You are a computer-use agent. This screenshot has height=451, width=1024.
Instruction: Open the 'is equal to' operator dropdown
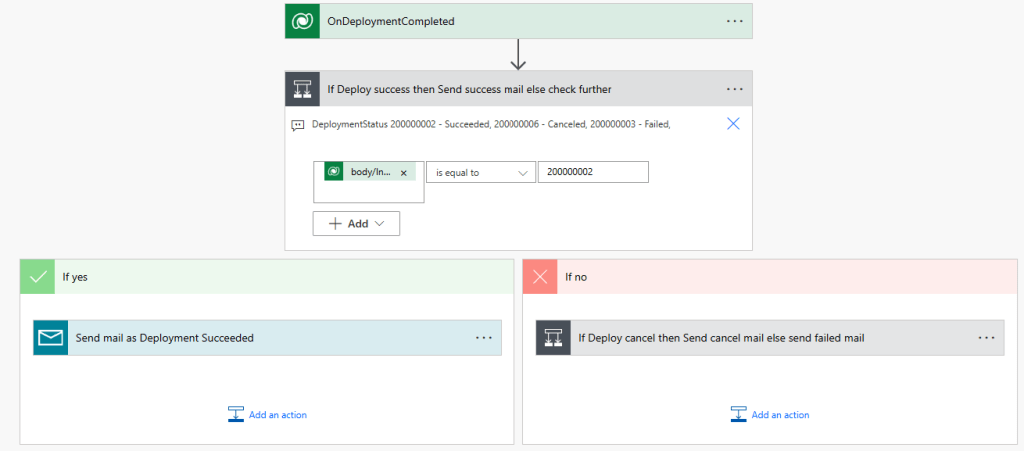tap(481, 172)
